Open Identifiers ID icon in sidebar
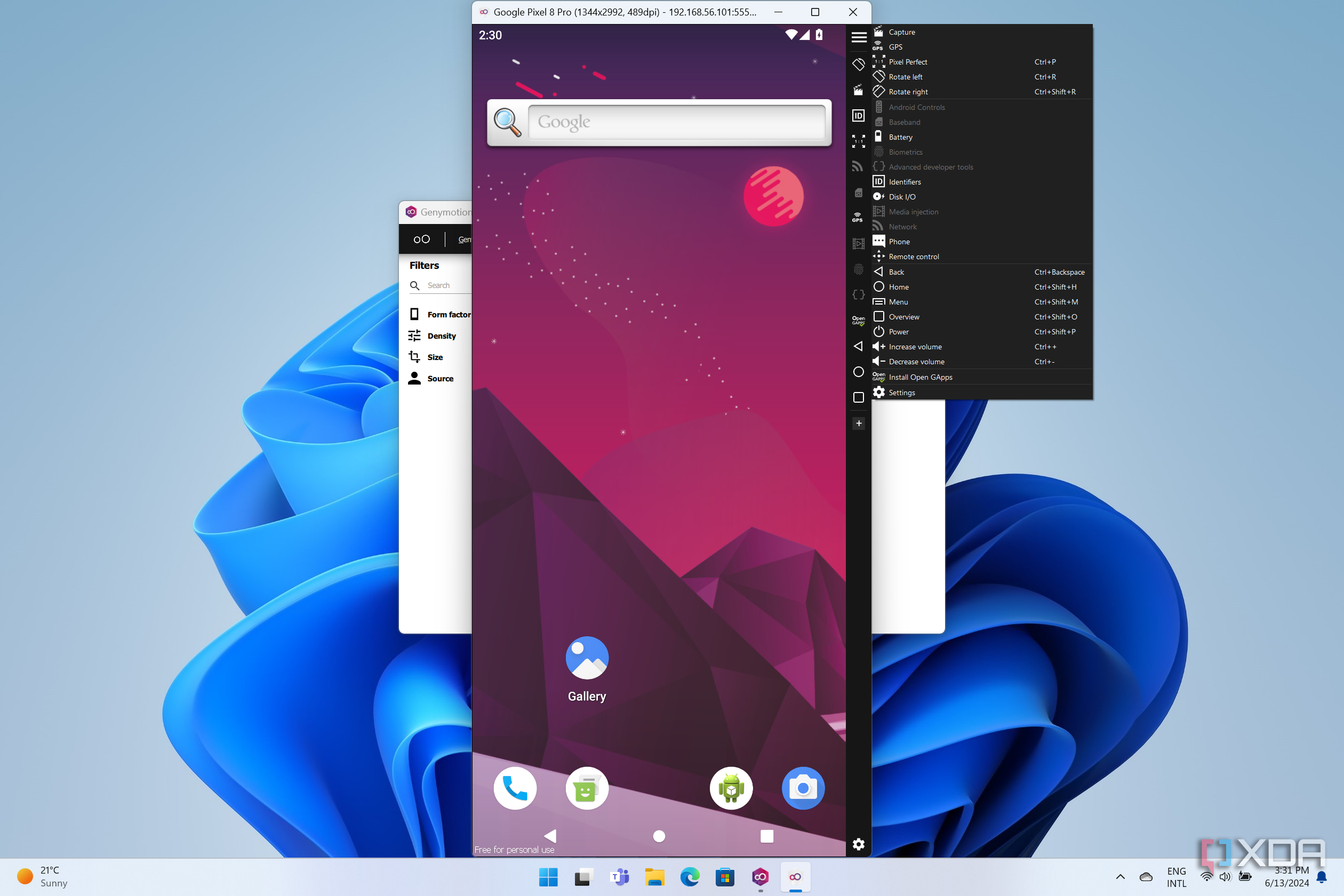1344x896 pixels. [858, 116]
